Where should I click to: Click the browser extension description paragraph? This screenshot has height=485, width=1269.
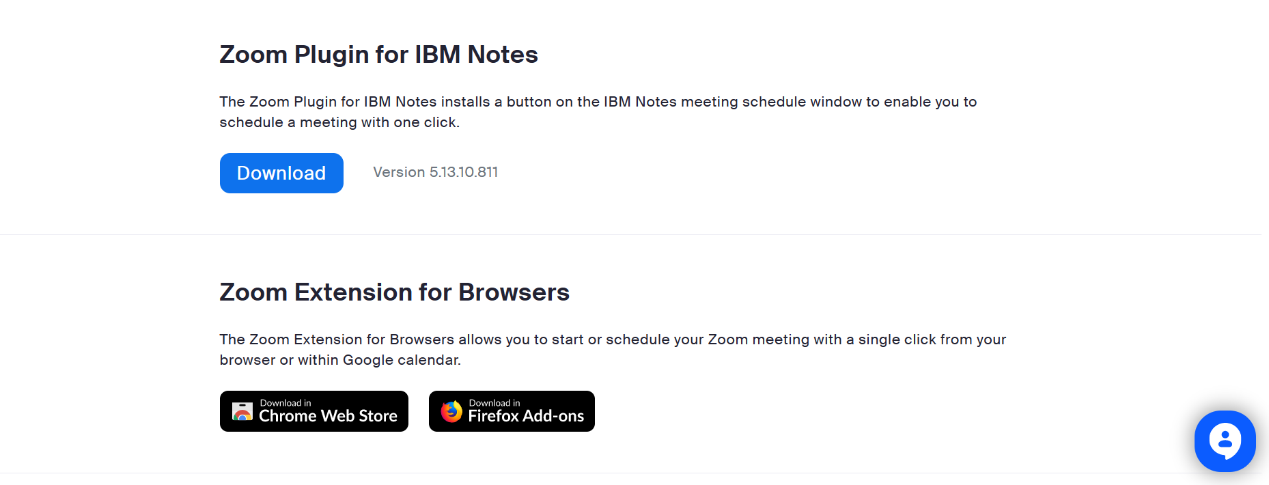612,349
